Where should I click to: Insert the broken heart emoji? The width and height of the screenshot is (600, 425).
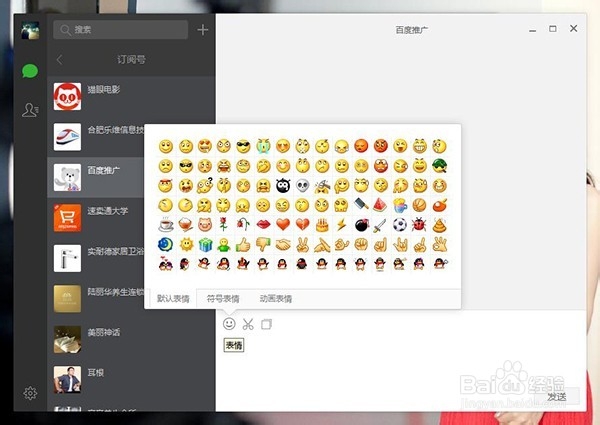pos(302,225)
